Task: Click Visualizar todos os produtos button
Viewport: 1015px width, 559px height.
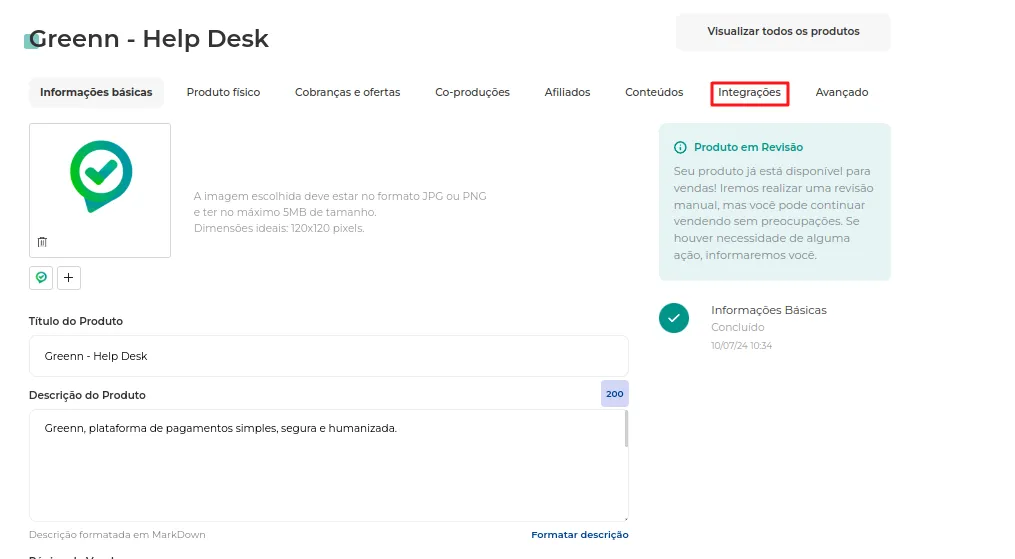Action: 783,32
